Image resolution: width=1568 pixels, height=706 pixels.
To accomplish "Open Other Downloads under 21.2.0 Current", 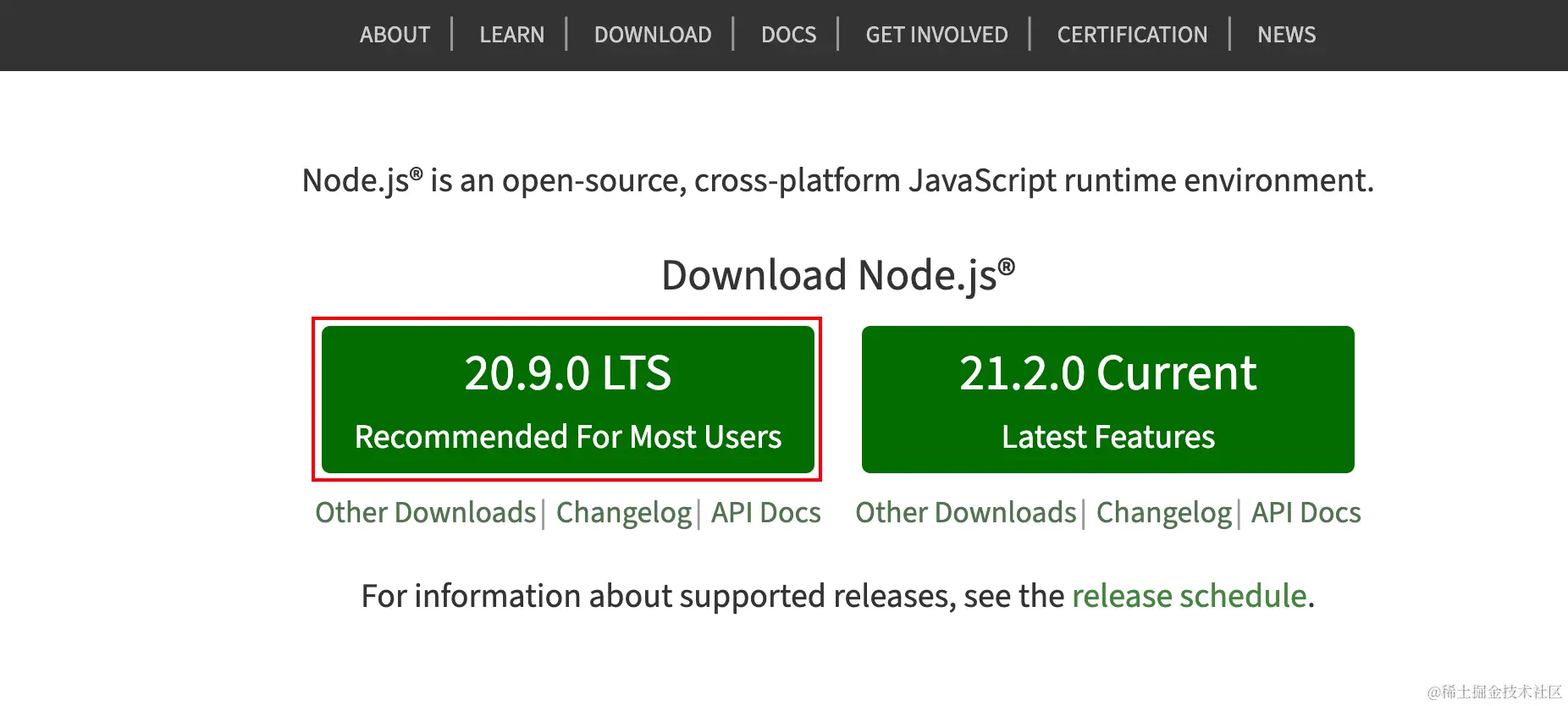I will click(965, 513).
